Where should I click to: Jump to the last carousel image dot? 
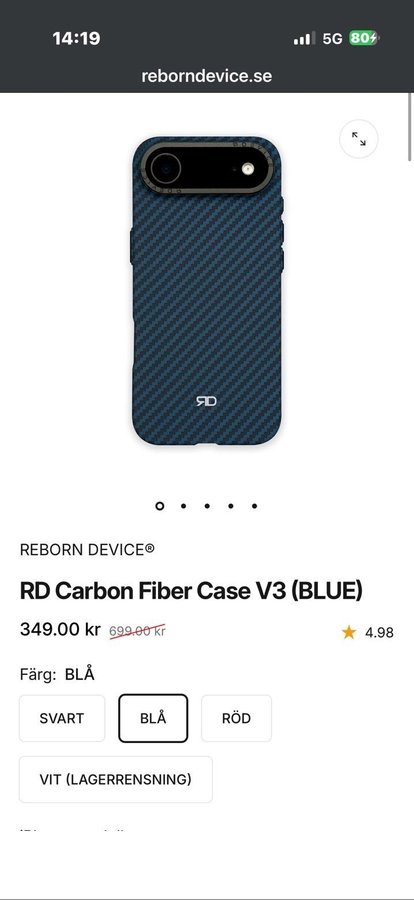coord(254,506)
